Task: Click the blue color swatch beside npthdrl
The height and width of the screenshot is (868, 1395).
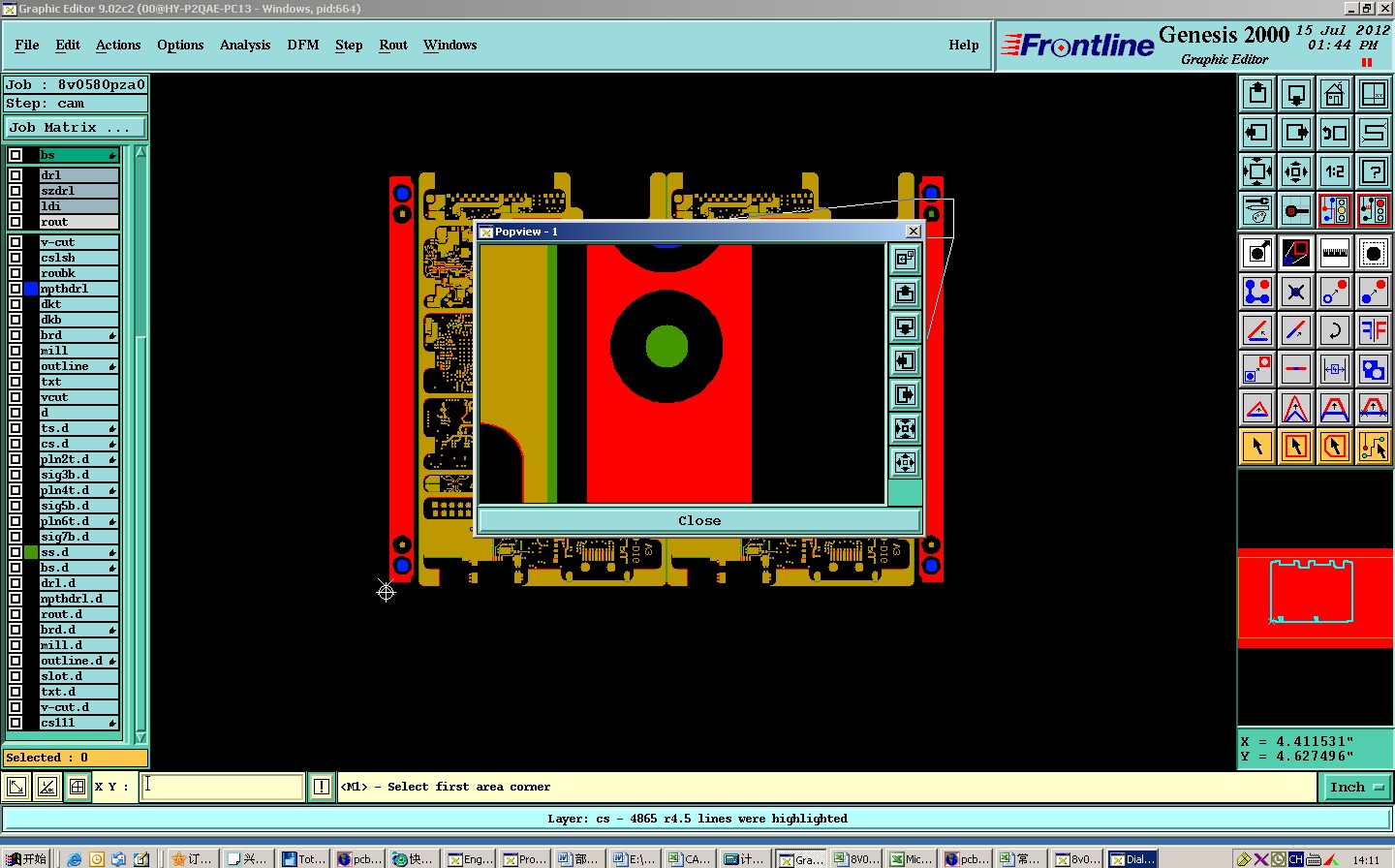Action: click(31, 289)
